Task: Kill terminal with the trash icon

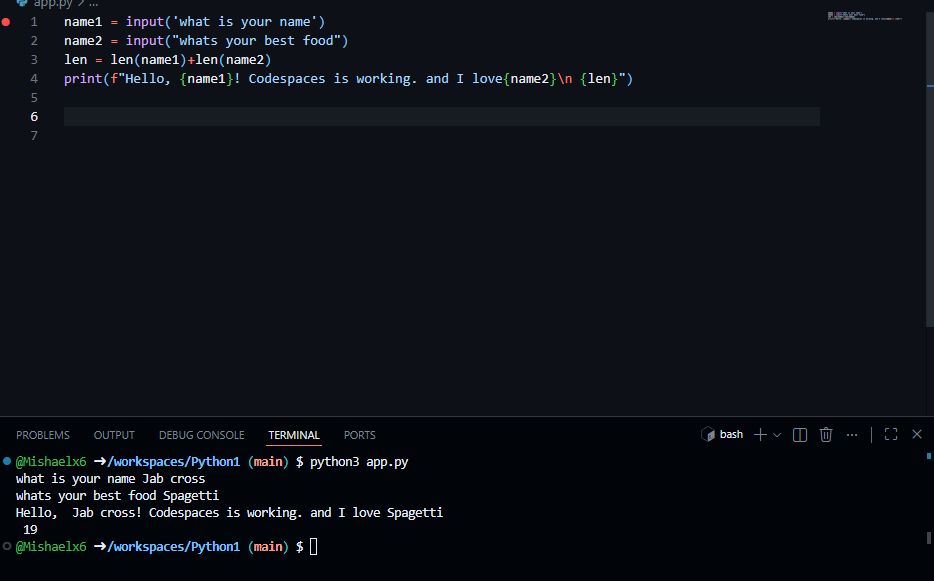Action: click(826, 434)
